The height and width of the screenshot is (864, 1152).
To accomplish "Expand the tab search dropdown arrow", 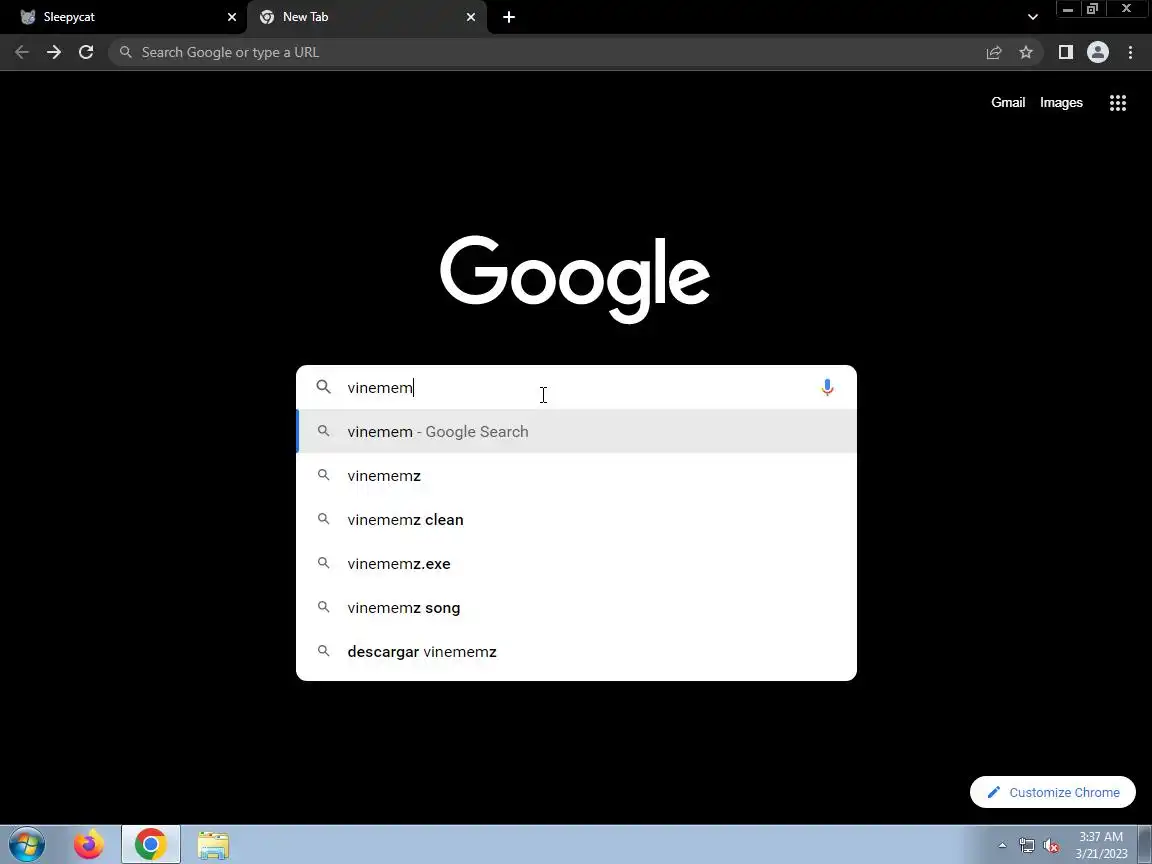I will [1032, 17].
